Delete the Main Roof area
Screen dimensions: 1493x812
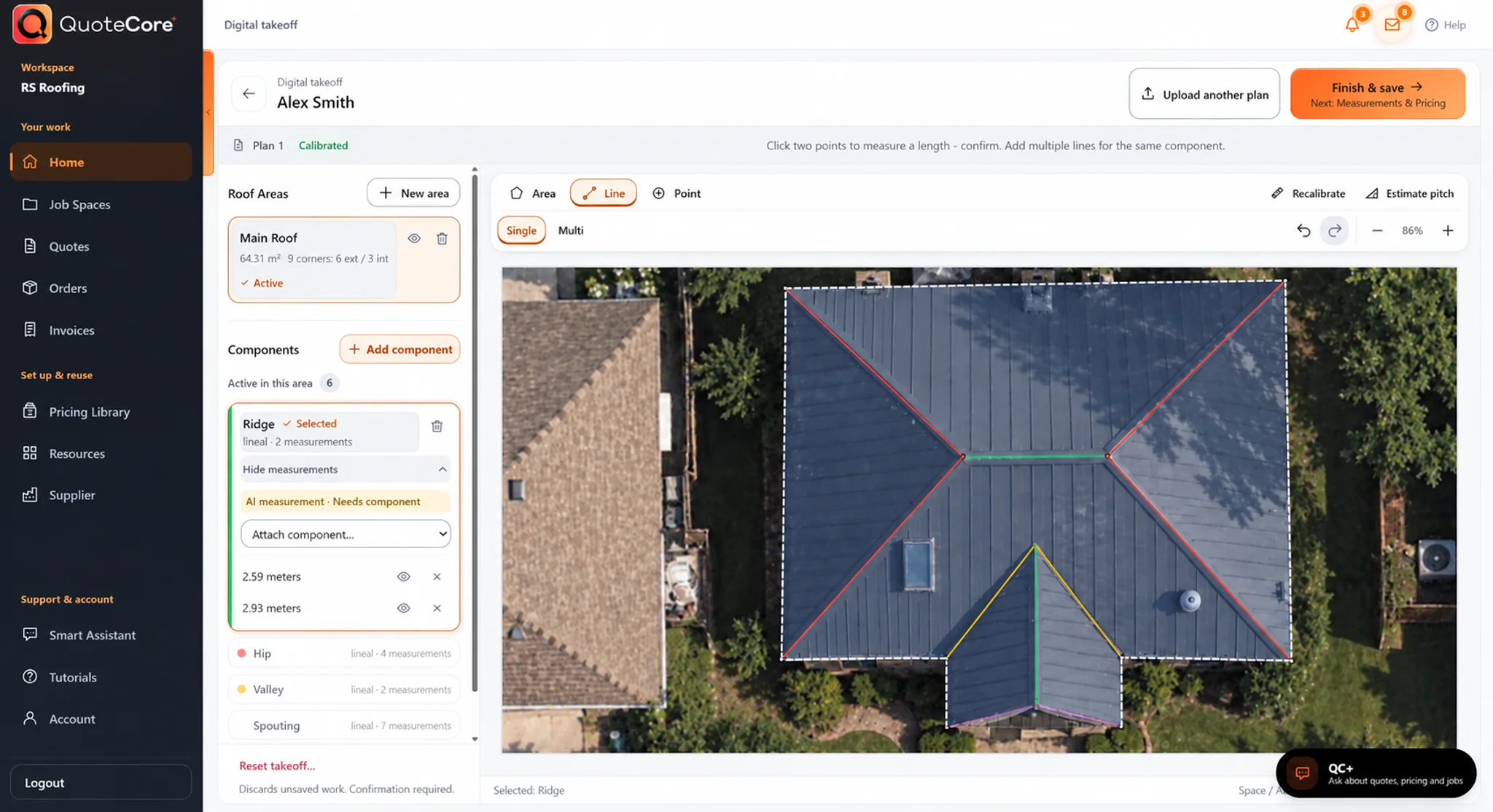pyautogui.click(x=442, y=238)
